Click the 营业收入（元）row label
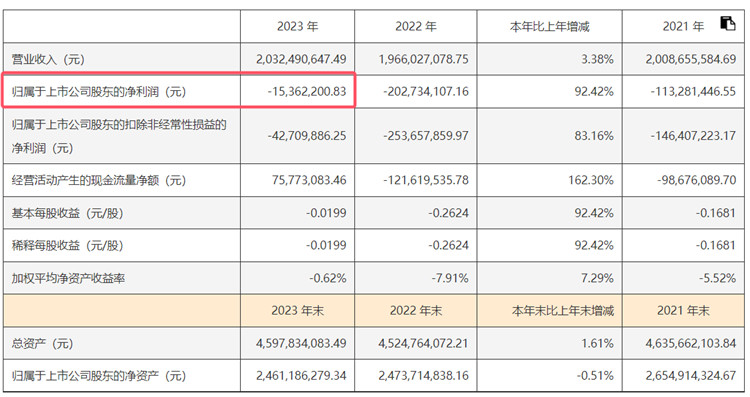 point(48,59)
